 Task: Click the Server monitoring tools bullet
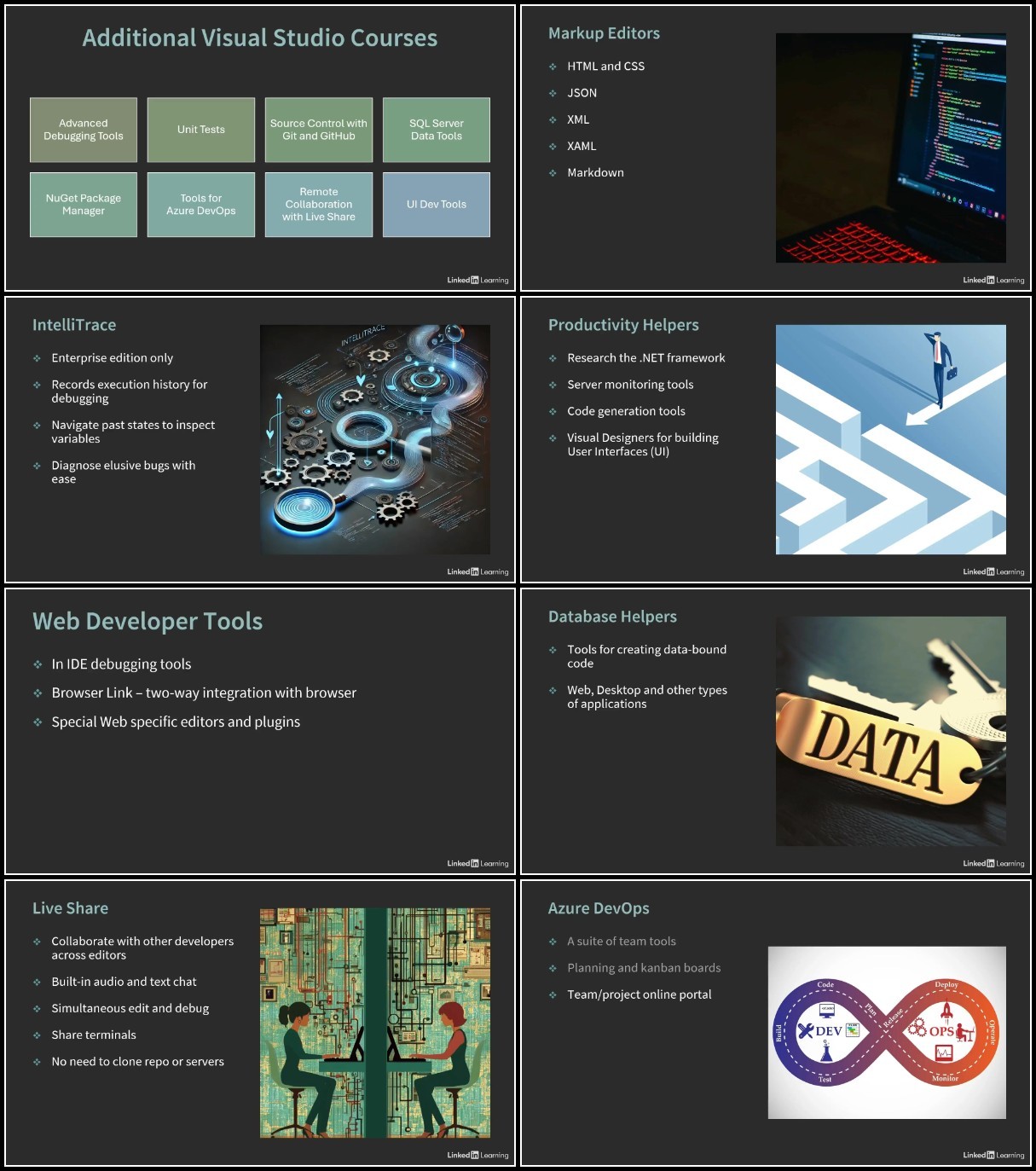(630, 385)
